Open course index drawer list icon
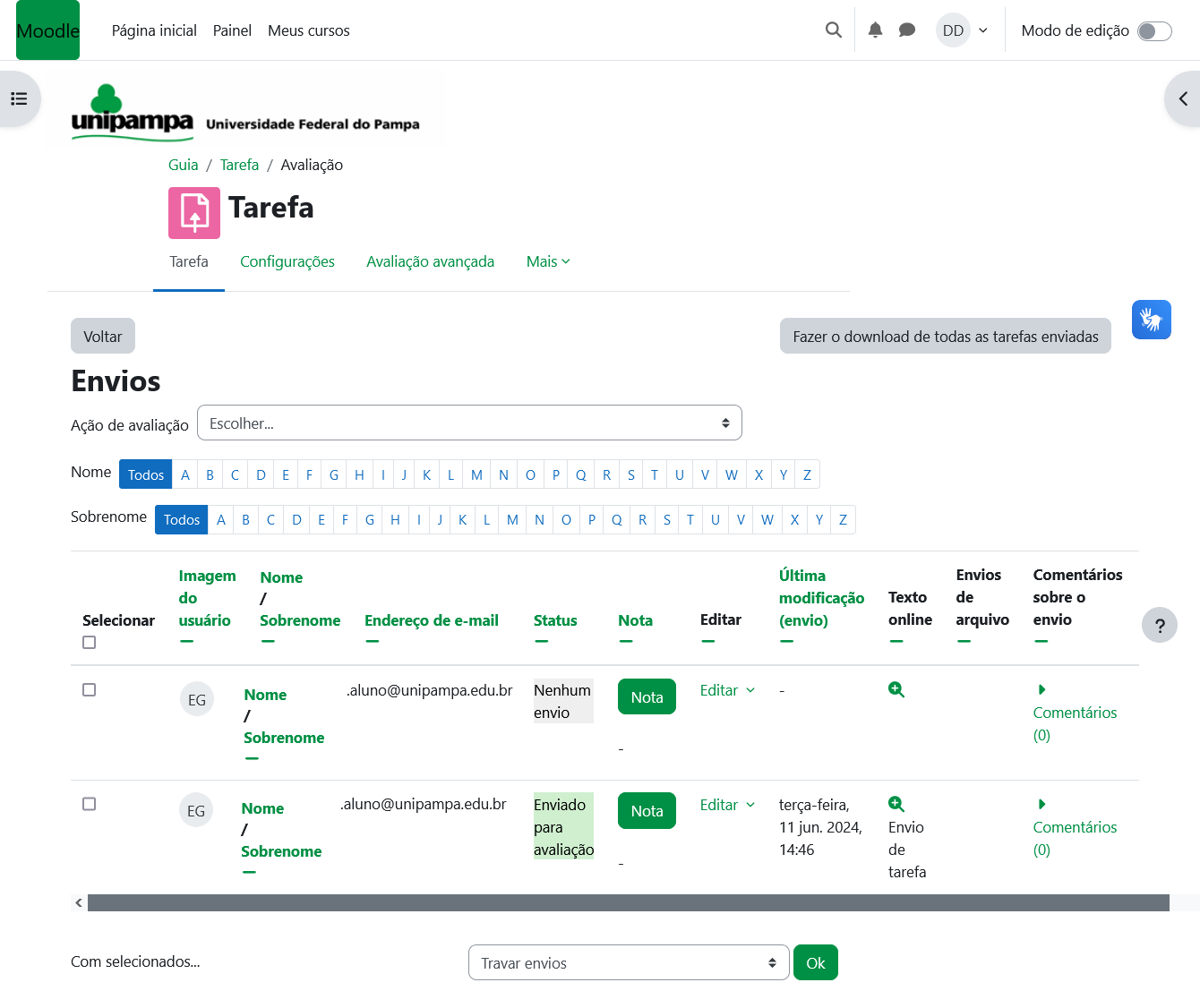This screenshot has width=1200, height=1008. pyautogui.click(x=19, y=99)
